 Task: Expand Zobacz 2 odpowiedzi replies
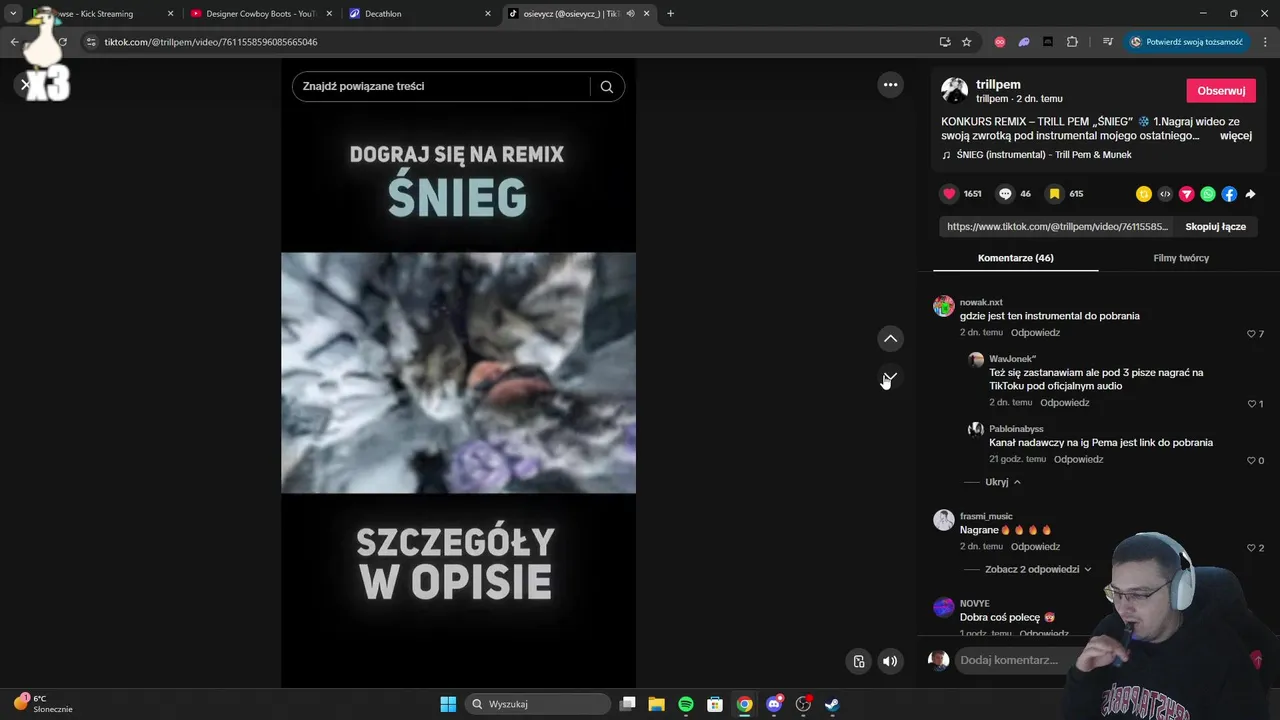pyautogui.click(x=1038, y=569)
